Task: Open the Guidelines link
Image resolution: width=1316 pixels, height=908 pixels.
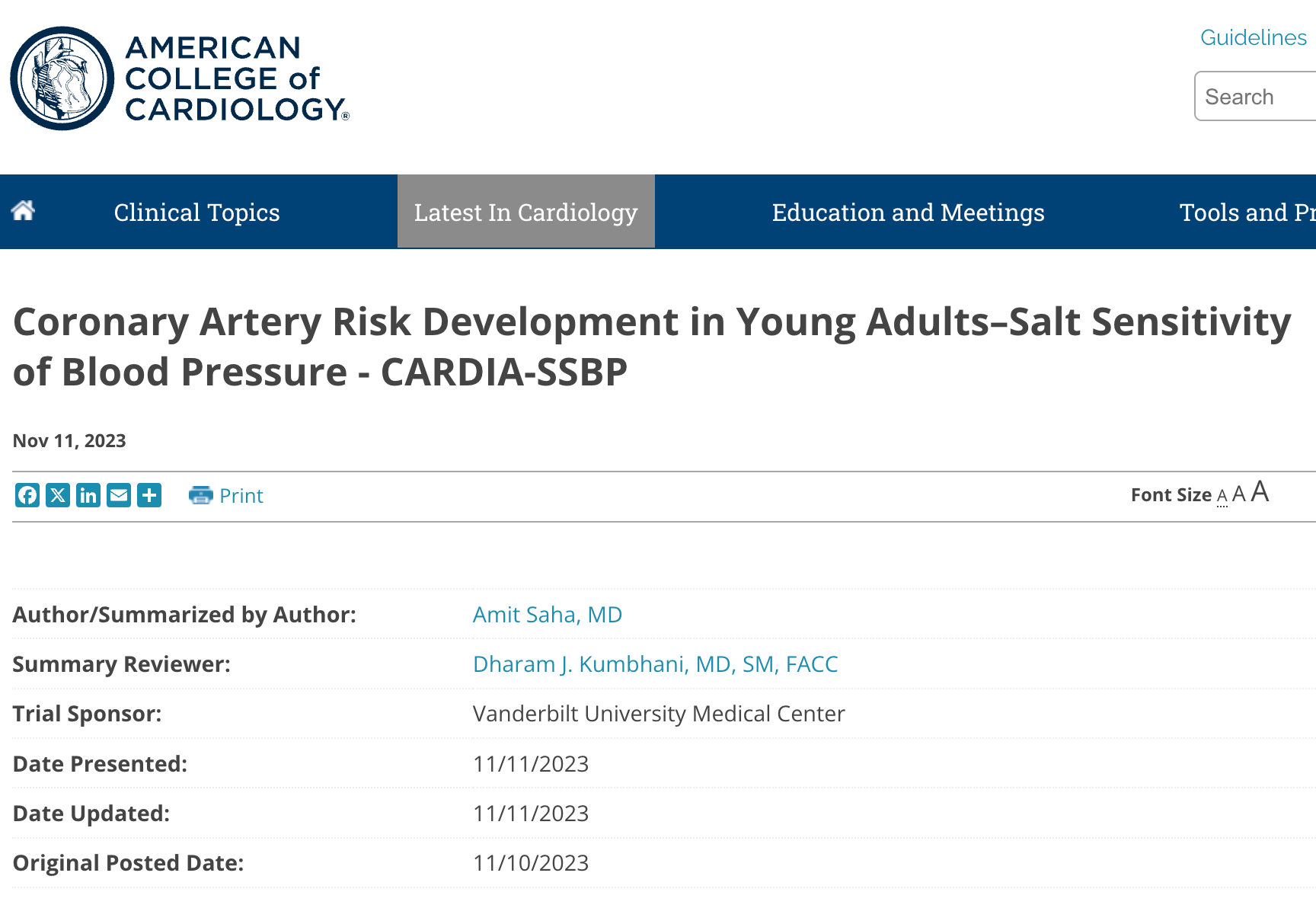Action: 1253,37
